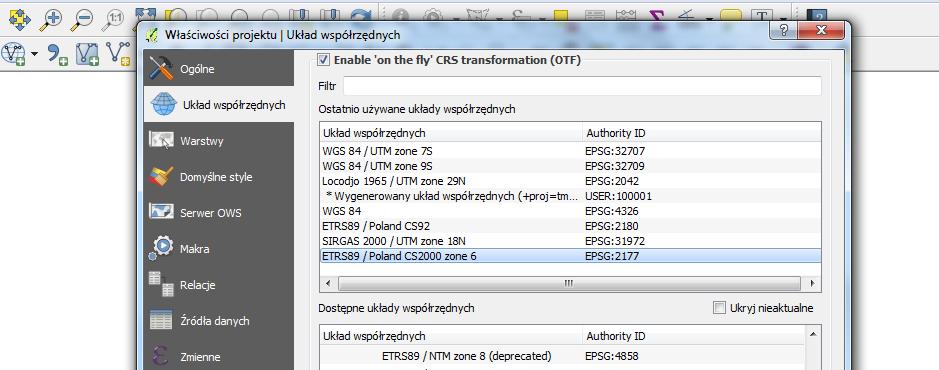Image resolution: width=939 pixels, height=370 pixels.
Task: Select the WGS 84 EPSG:4326 row
Action: coord(570,211)
